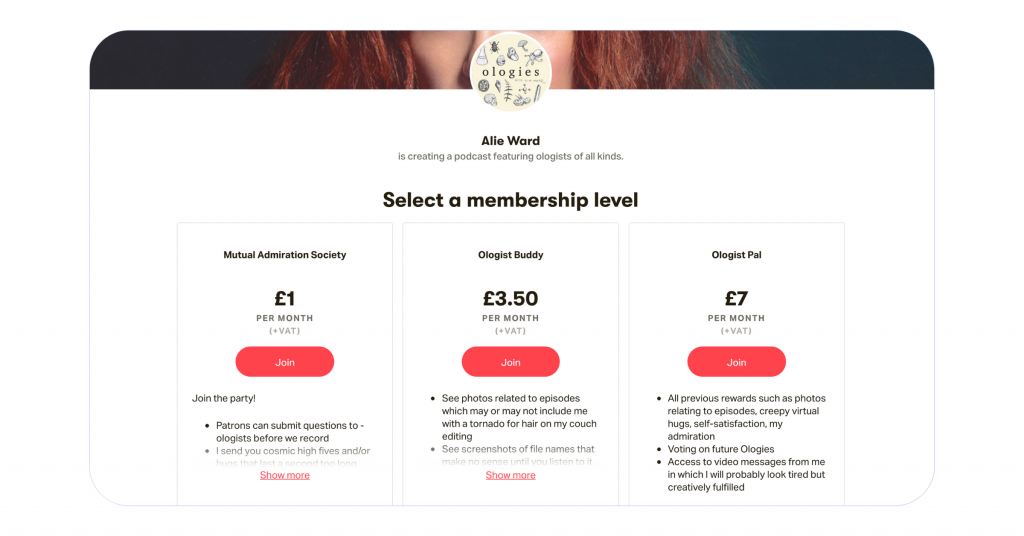The height and width of the screenshot is (536, 1024).
Task: Select the Ologist Pal tier title
Action: click(x=736, y=255)
